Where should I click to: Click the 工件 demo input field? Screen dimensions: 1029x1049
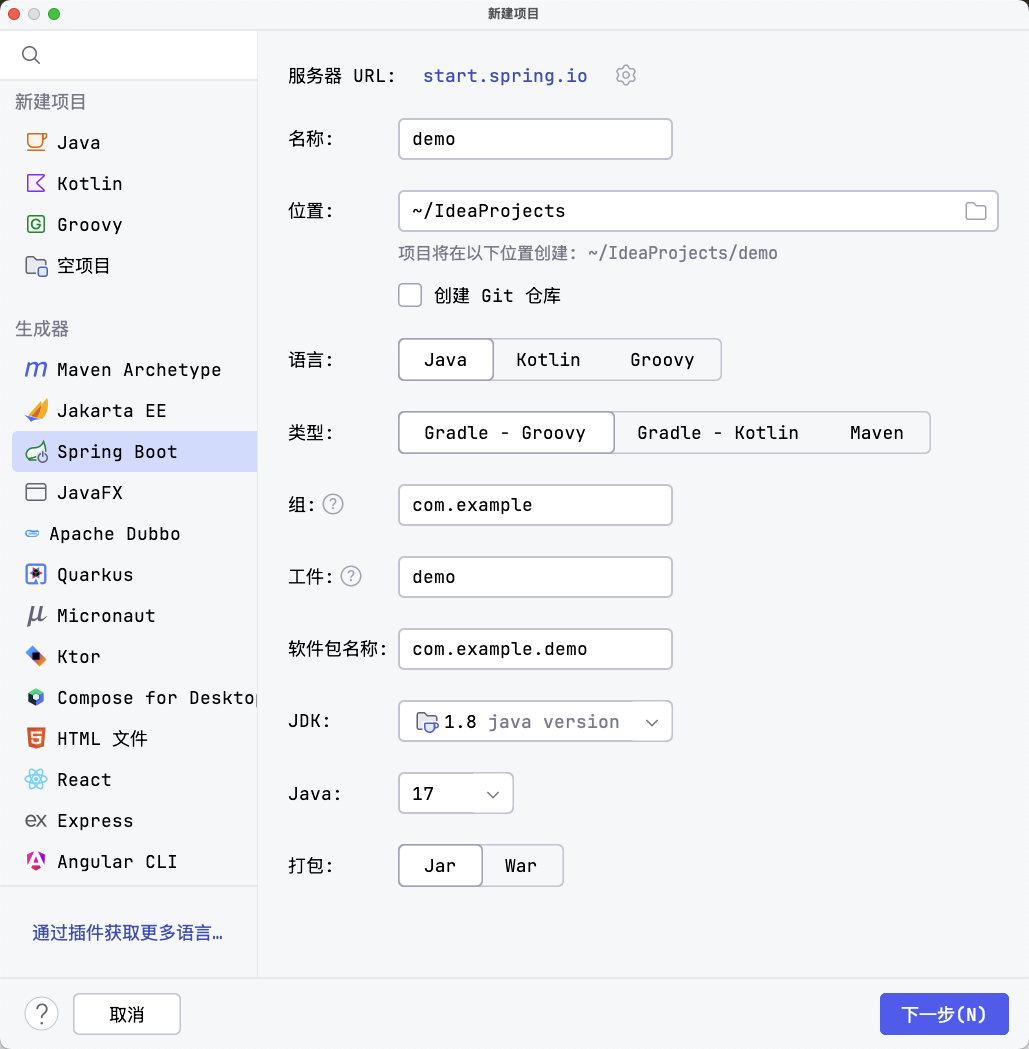(x=535, y=577)
